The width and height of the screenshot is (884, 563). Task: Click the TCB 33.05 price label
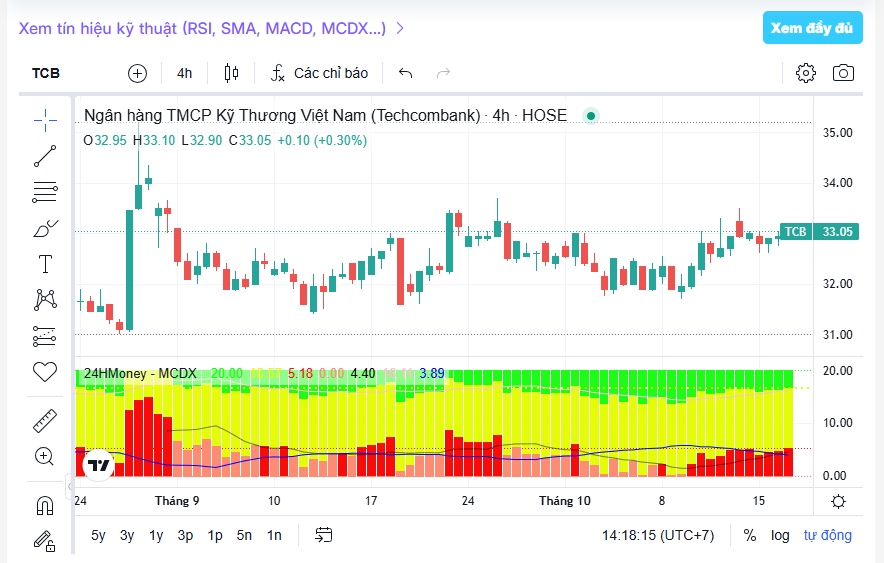pos(819,232)
